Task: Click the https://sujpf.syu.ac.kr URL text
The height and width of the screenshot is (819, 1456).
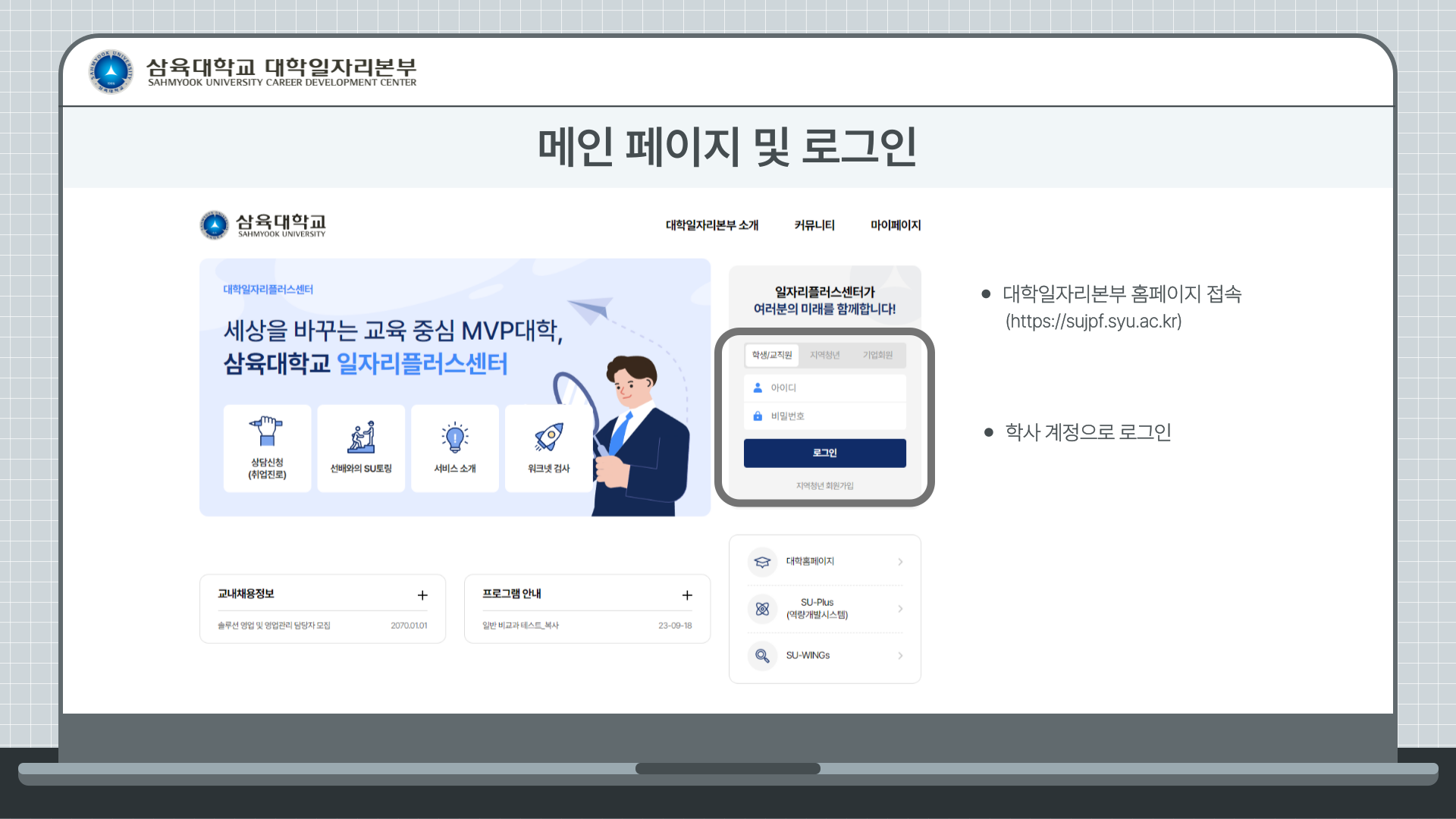Action: (x=1094, y=322)
